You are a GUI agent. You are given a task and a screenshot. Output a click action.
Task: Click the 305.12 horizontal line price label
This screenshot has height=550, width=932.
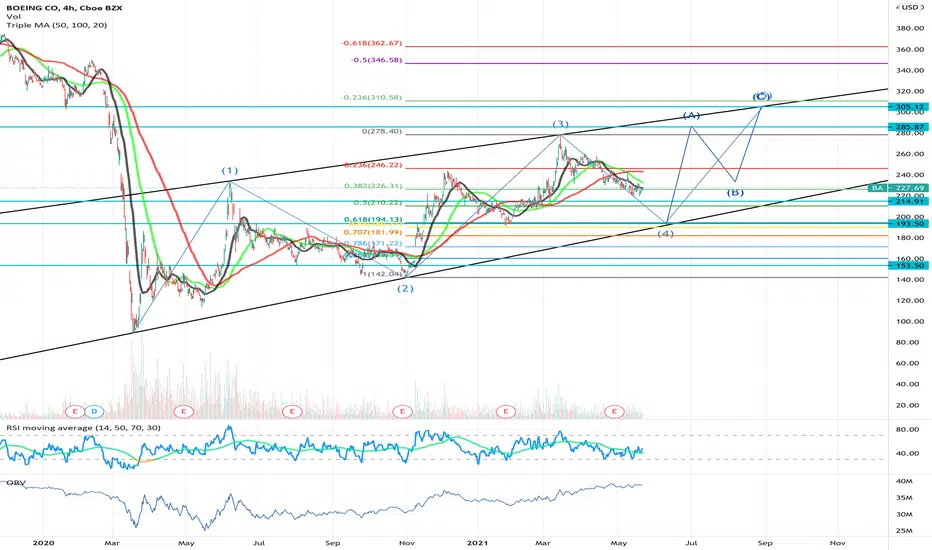[x=908, y=107]
